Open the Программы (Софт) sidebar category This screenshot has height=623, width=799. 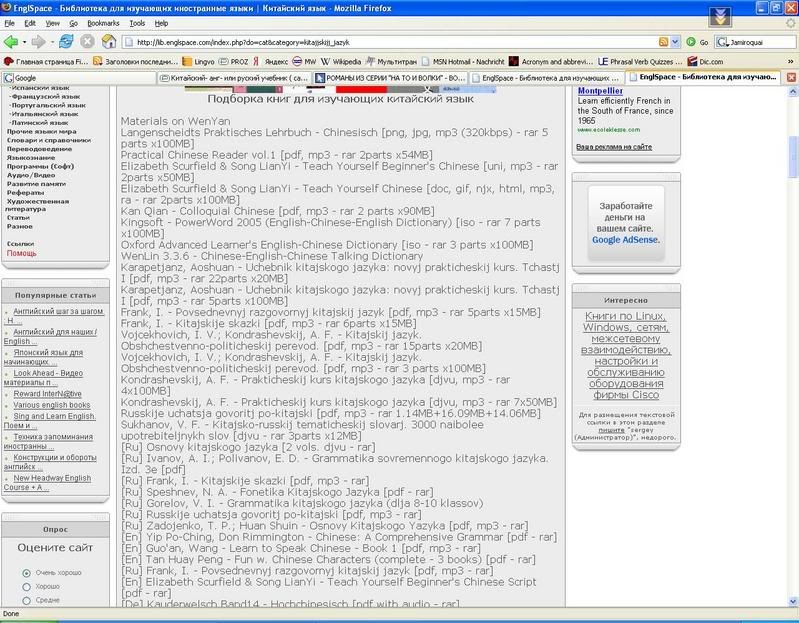coord(40,166)
